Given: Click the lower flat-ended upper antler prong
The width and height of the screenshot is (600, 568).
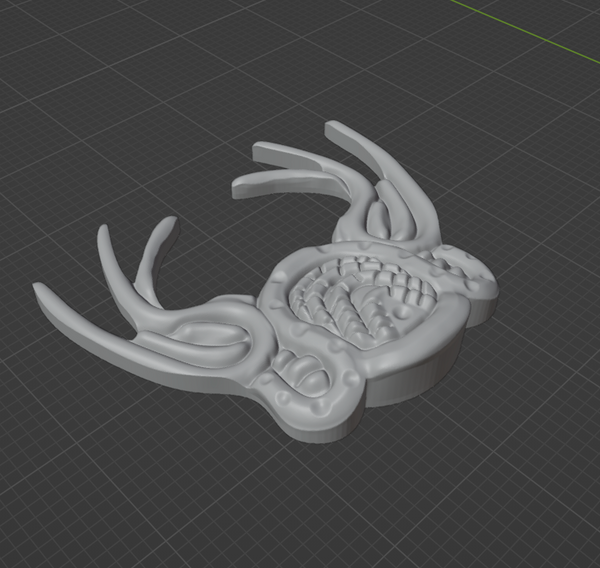Looking at the screenshot, I should point(240,186).
